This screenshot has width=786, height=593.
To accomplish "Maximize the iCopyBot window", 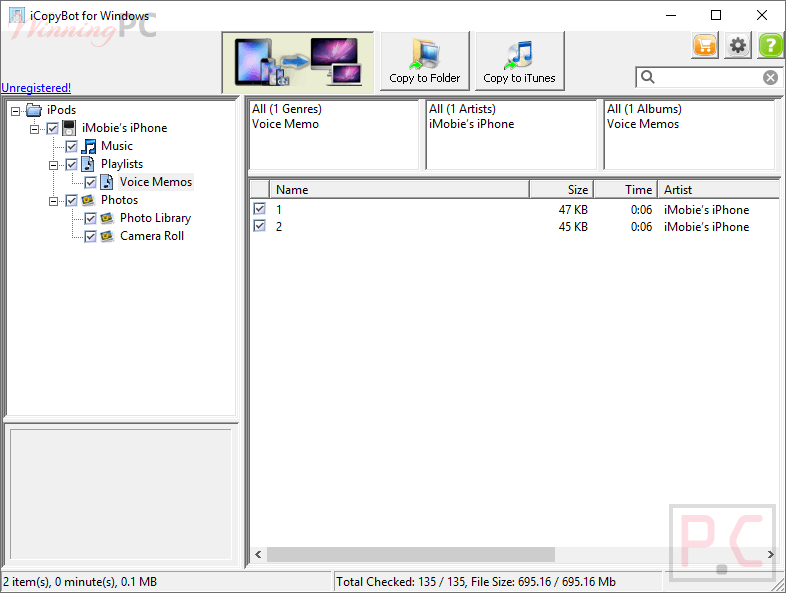I will (716, 15).
